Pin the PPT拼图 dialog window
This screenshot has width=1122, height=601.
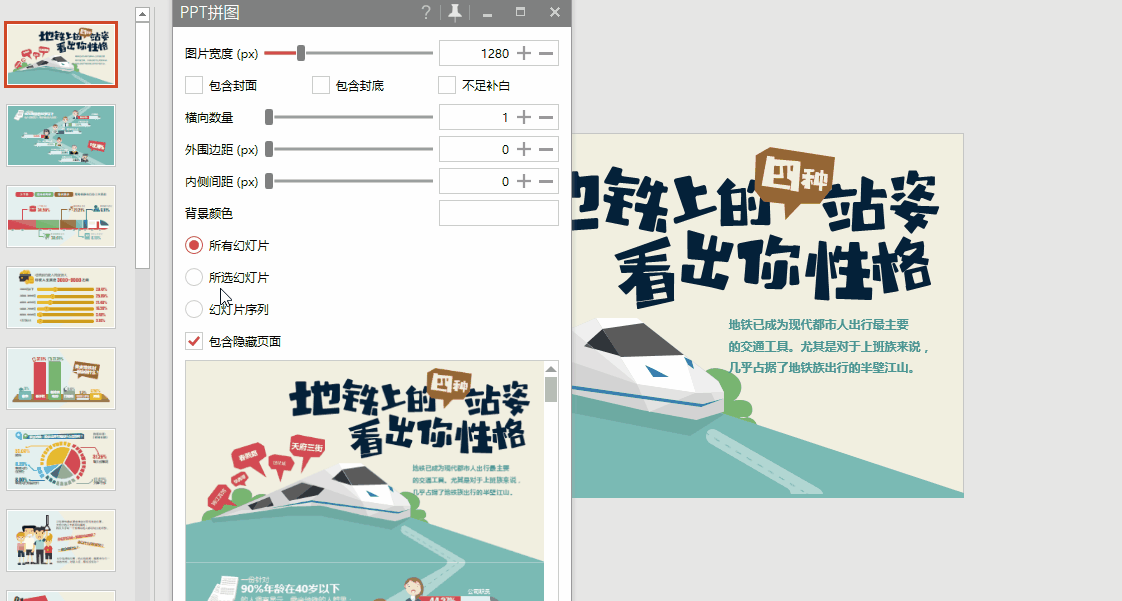coord(455,13)
